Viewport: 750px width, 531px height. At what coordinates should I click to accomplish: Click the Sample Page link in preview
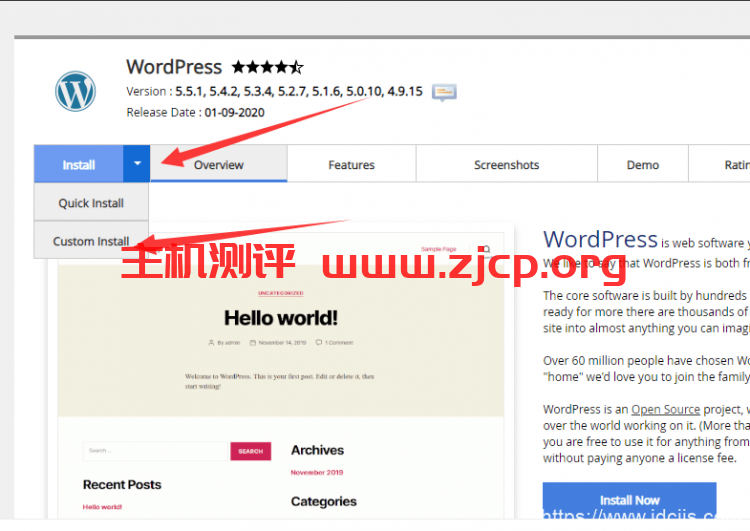pos(439,249)
